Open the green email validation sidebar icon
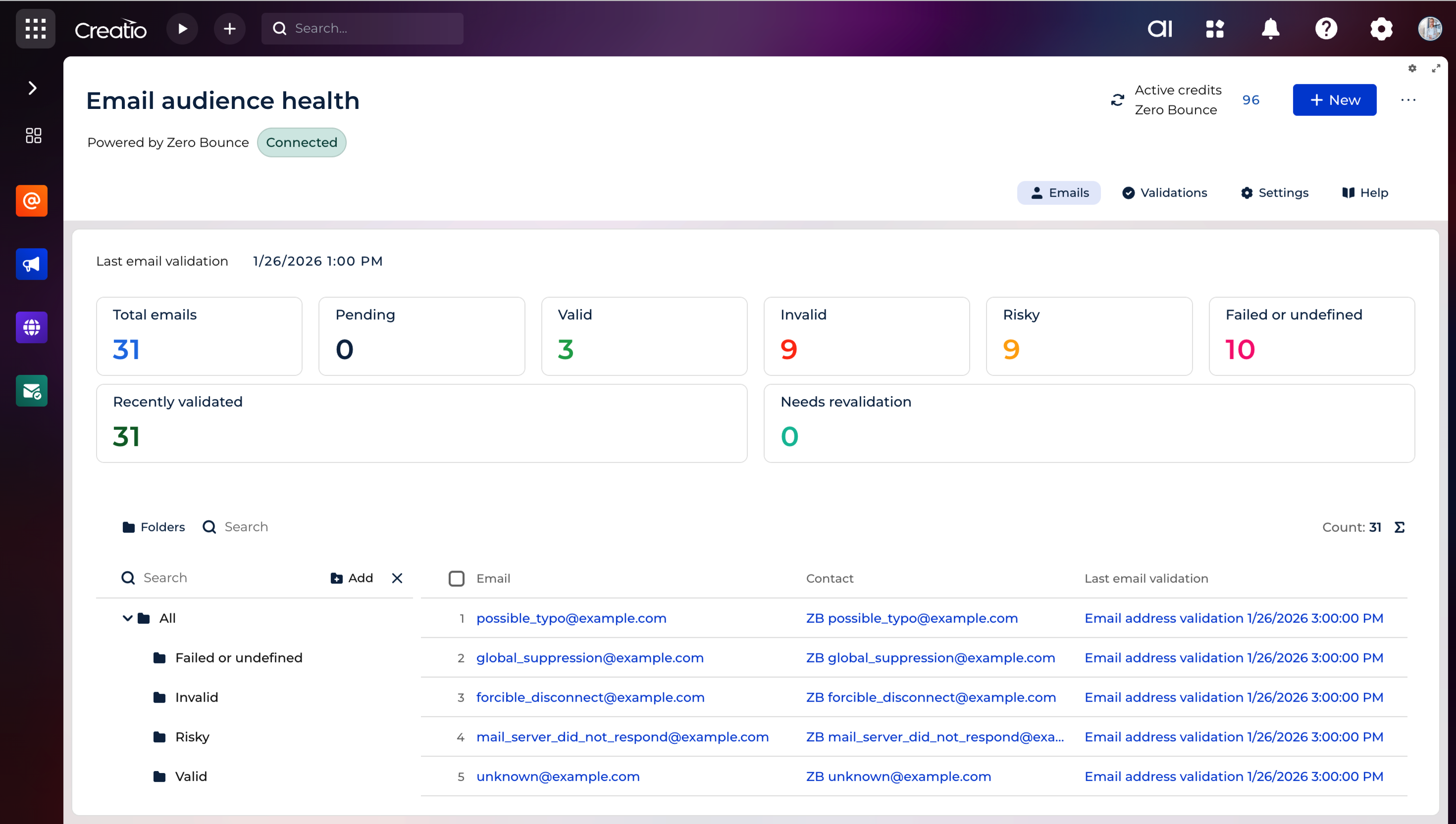 pos(32,391)
